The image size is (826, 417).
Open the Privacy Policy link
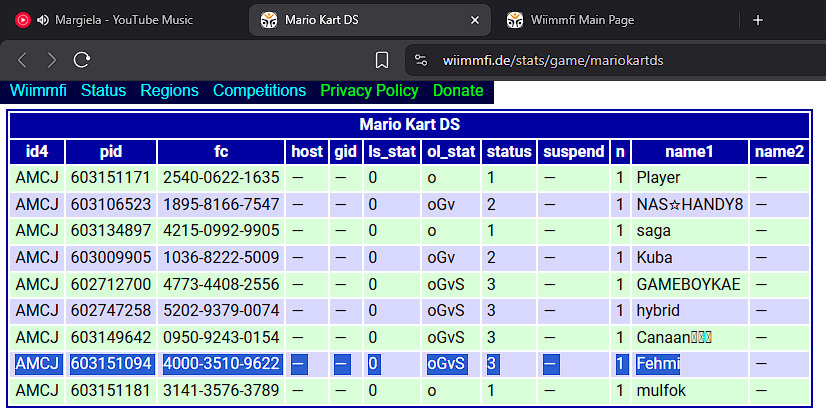click(369, 91)
